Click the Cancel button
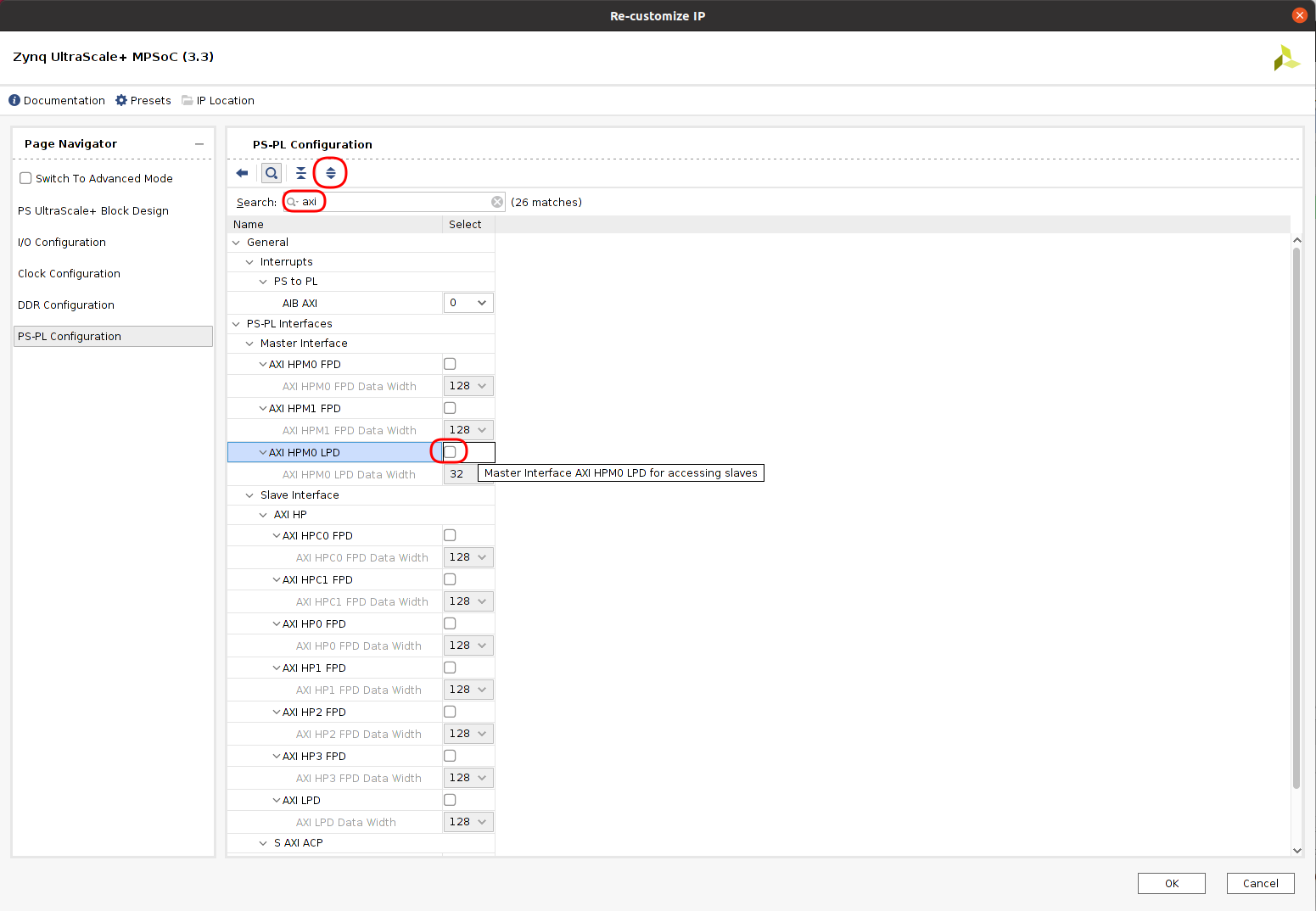 coord(1260,883)
